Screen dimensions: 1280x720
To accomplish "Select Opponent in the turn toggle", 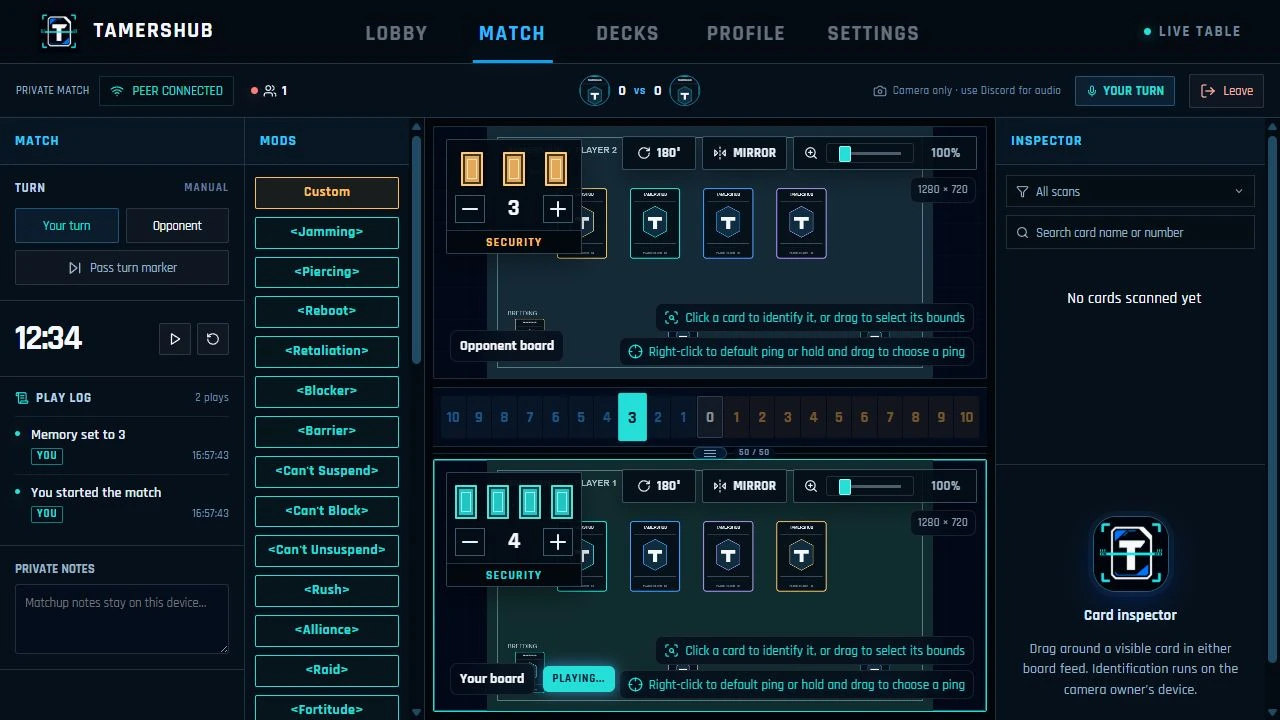I will [177, 226].
